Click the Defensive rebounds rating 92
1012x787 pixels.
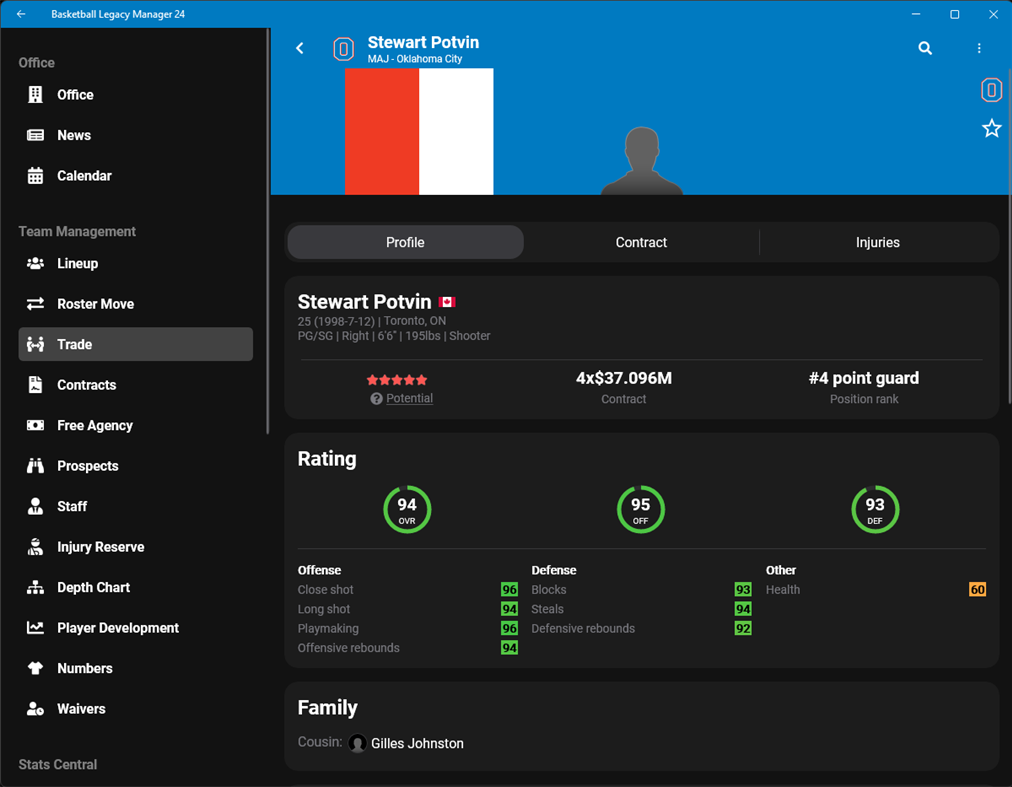(743, 628)
